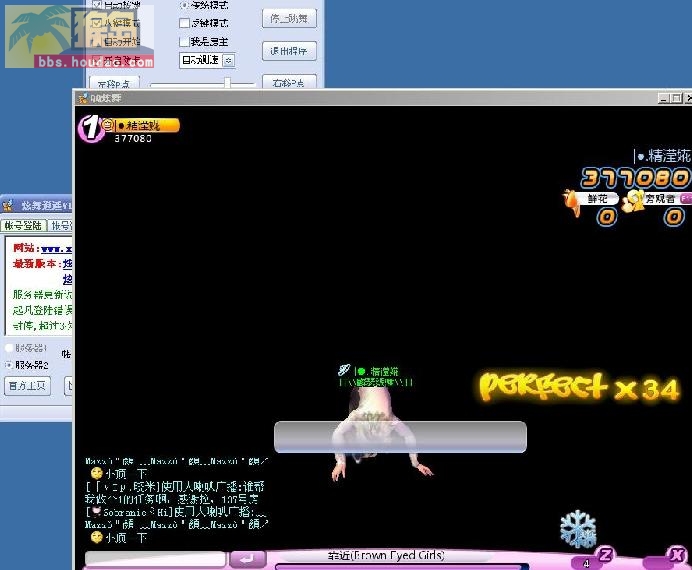
Task: Click the spectator (旁观者) icon
Action: coord(632,201)
